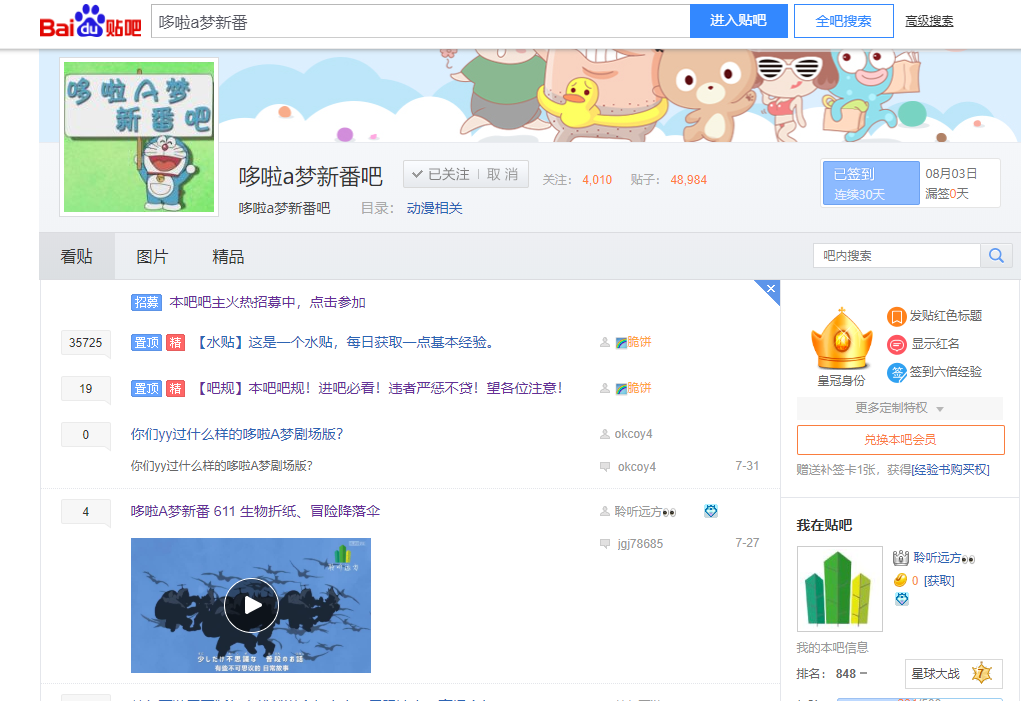Click the 置顶 tag on the 吧规 thread
Screen dimensions: 1021x701
point(146,389)
